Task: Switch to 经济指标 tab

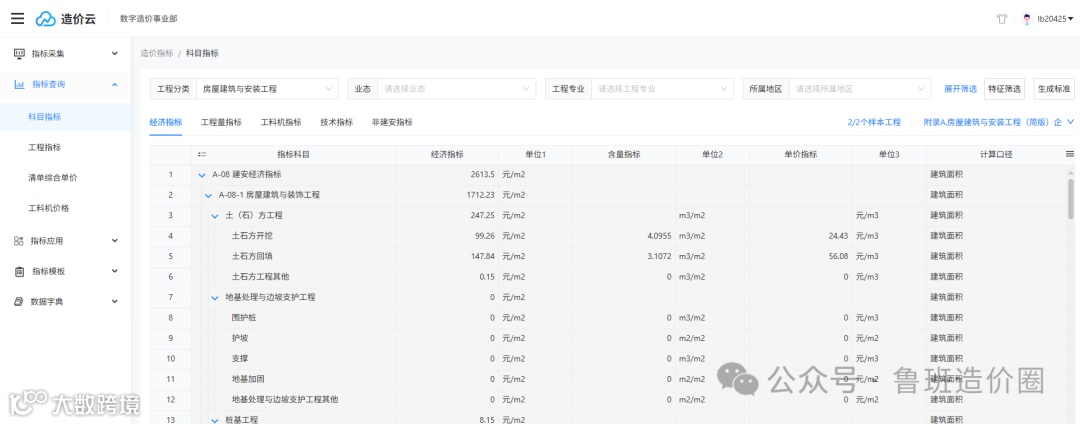Action: point(165,123)
